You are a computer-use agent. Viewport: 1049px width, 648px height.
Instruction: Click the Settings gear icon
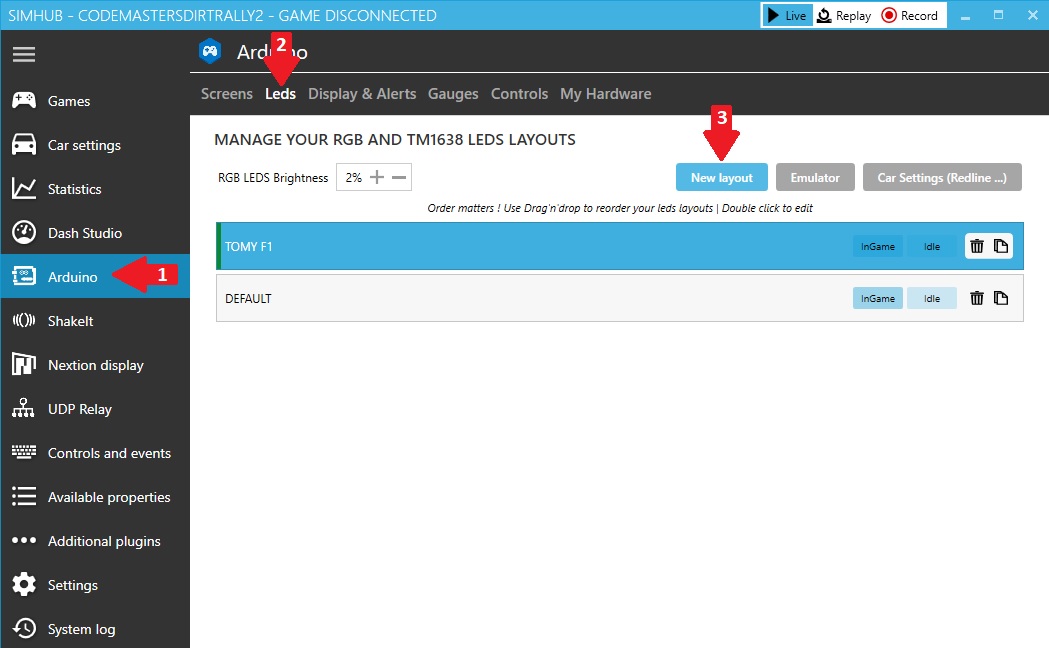tap(23, 584)
